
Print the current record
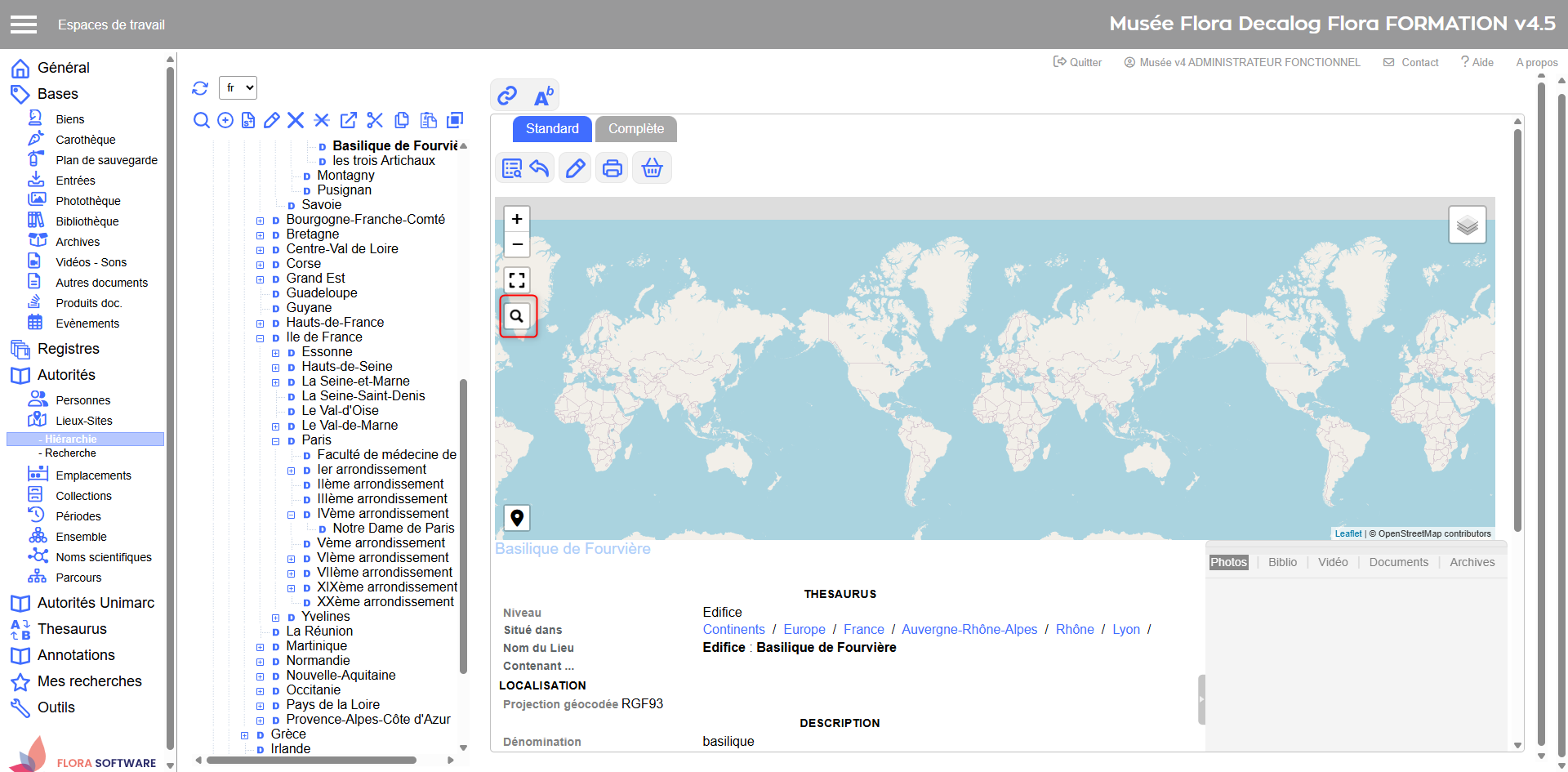612,168
